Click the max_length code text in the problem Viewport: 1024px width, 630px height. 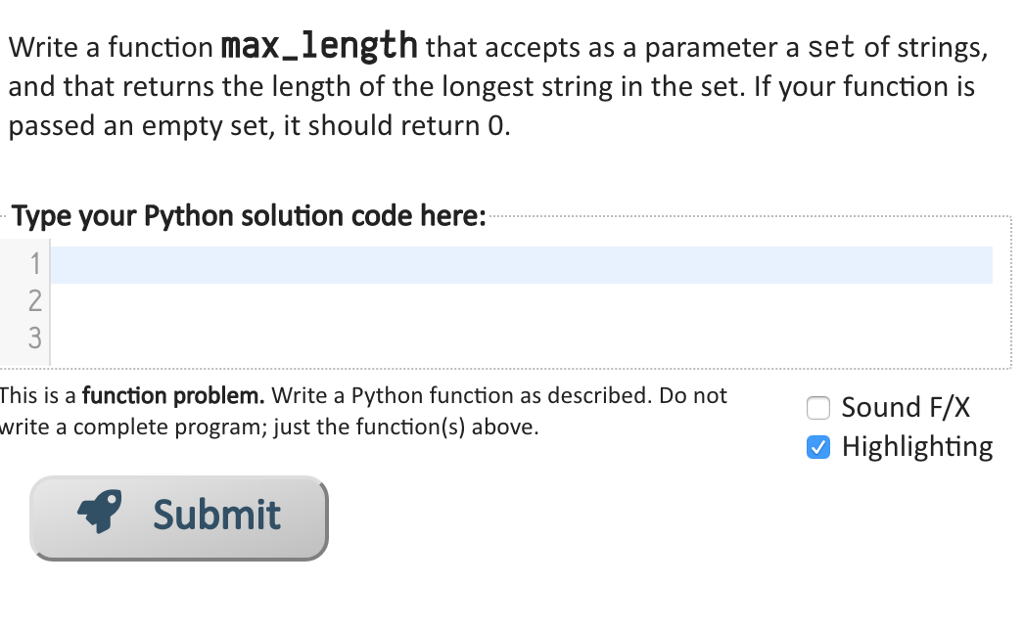(319, 45)
